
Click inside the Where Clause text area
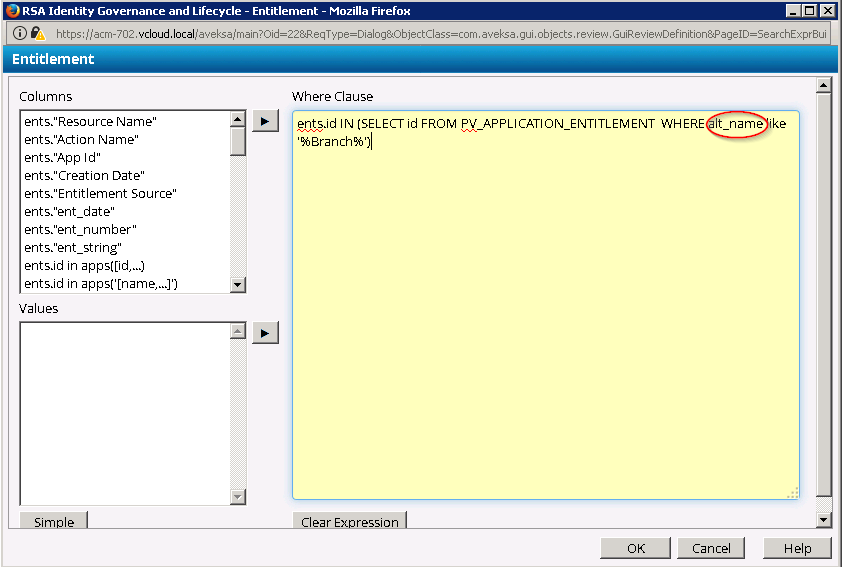(x=545, y=320)
